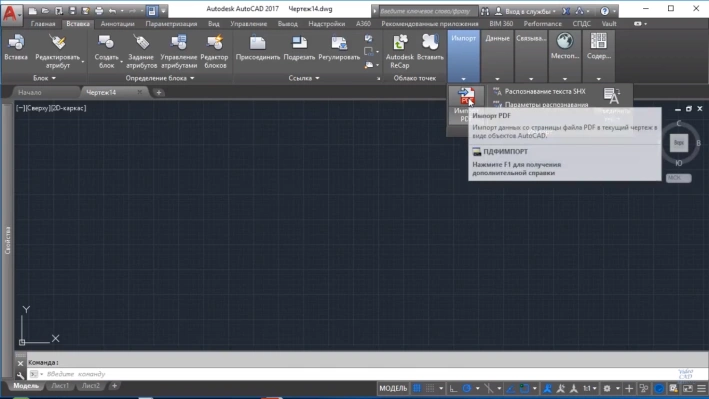Image resolution: width=709 pixels, height=399 pixels.
Task: Open the Управление ribbon tab
Action: (x=248, y=24)
